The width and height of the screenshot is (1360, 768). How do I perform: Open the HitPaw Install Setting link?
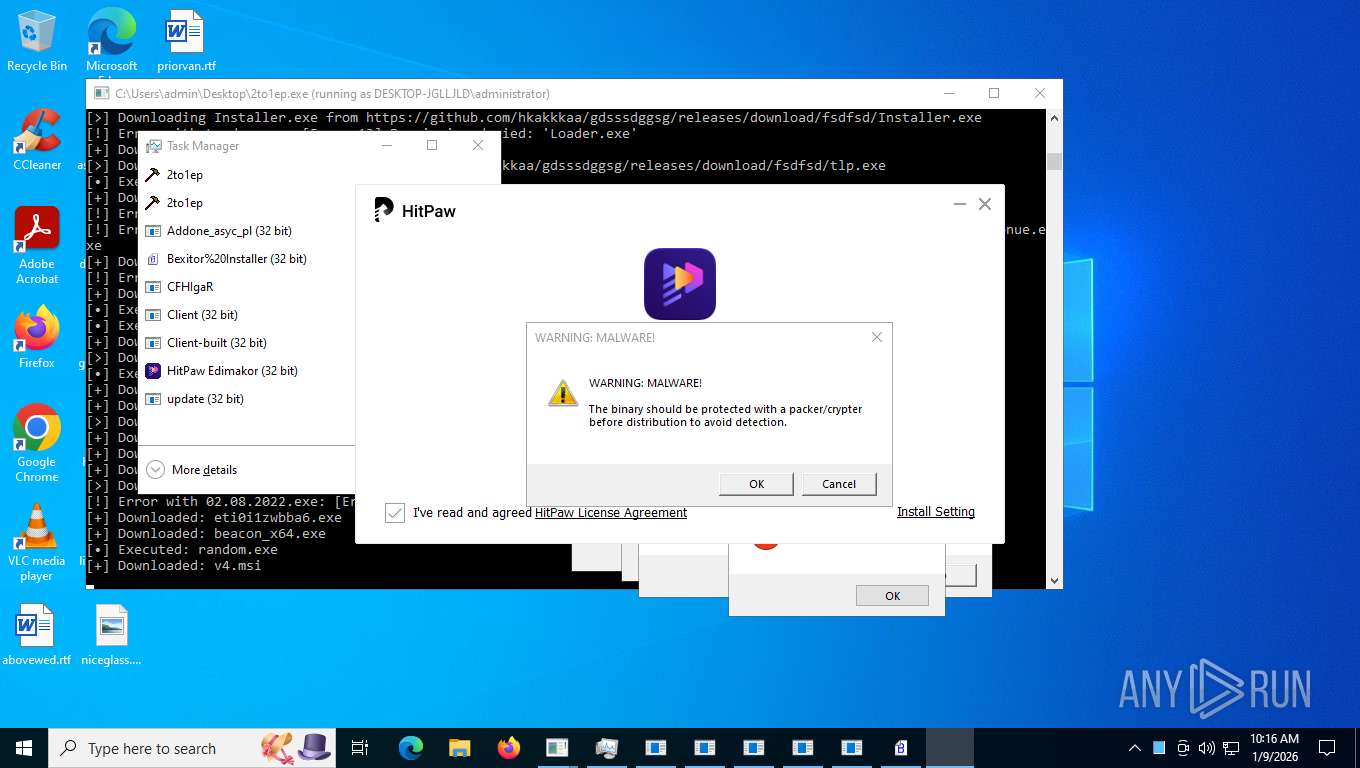pyautogui.click(x=936, y=512)
